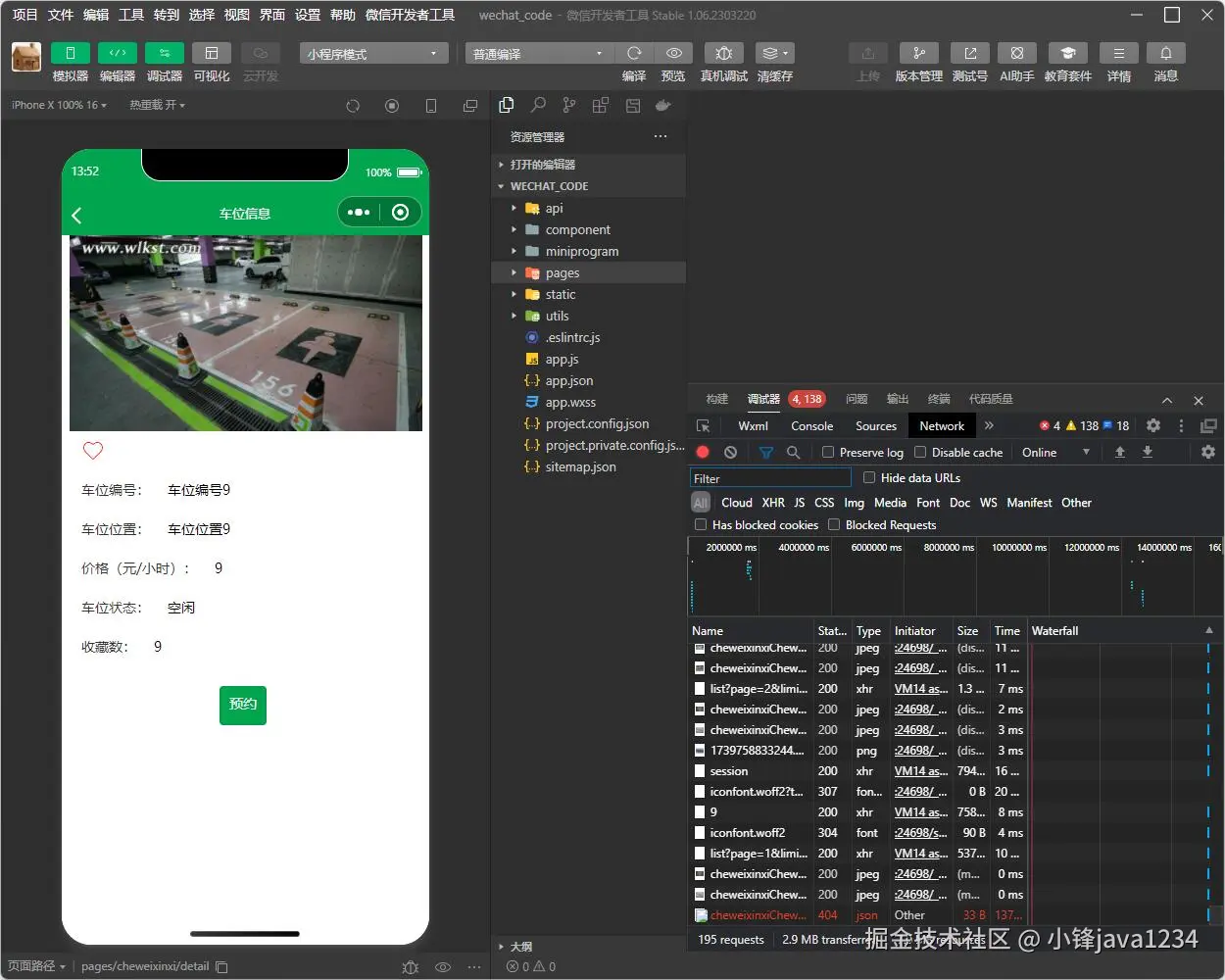This screenshot has width=1225, height=980.
Task: Click the green 预约 reserve button
Action: (x=243, y=705)
